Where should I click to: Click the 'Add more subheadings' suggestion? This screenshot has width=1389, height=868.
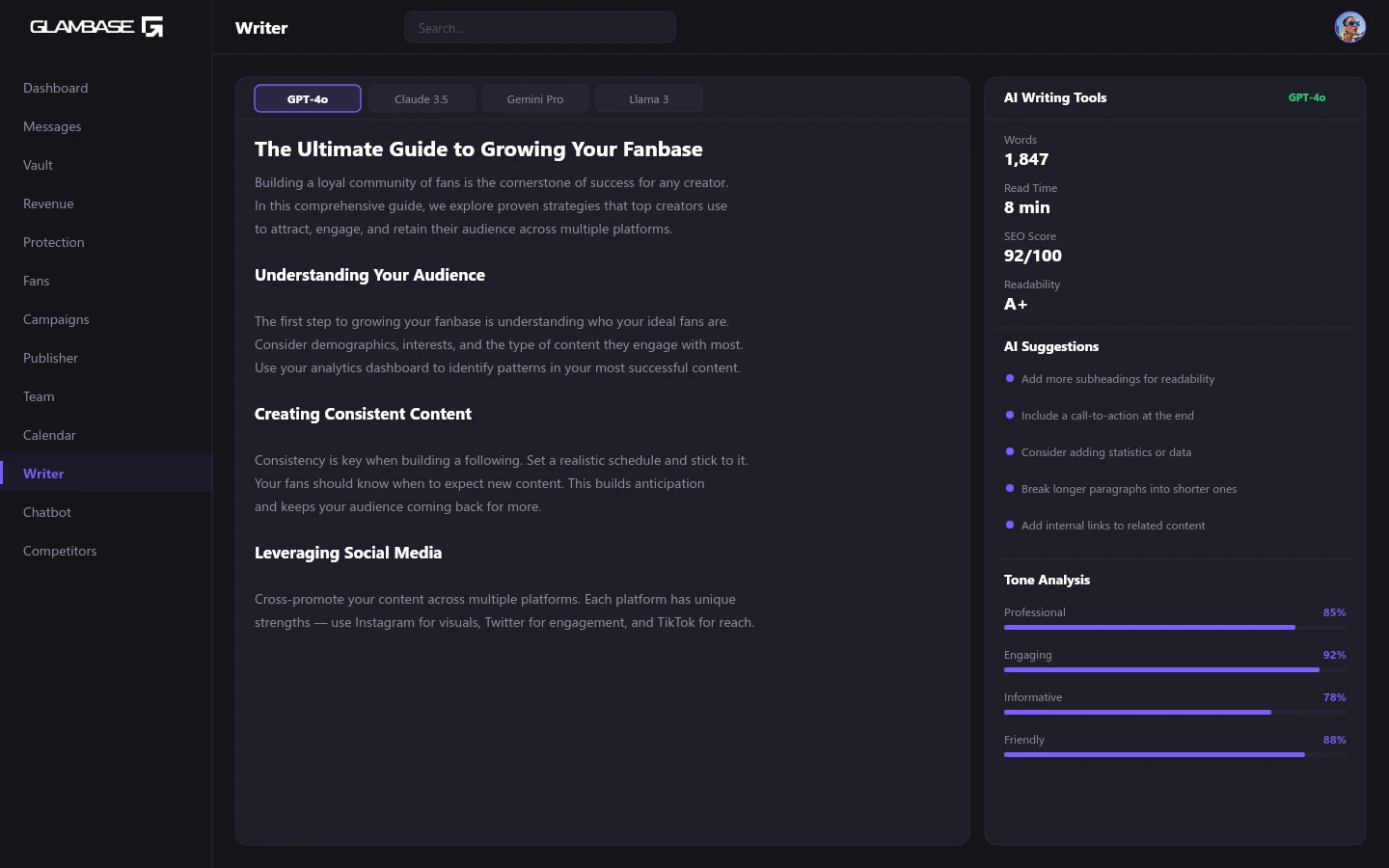[x=1117, y=379]
